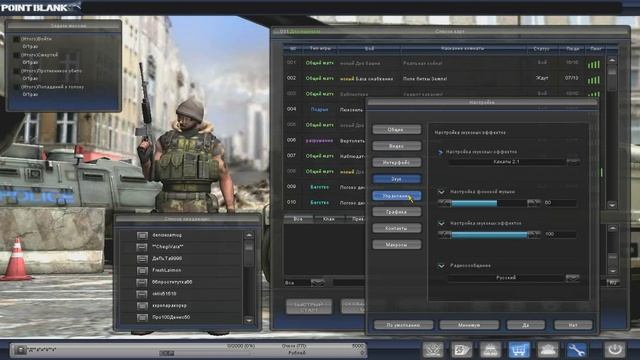Image resolution: width=640 pixels, height=360 pixels.
Task: Open the shop via shopping cart icon
Action: tap(519, 350)
